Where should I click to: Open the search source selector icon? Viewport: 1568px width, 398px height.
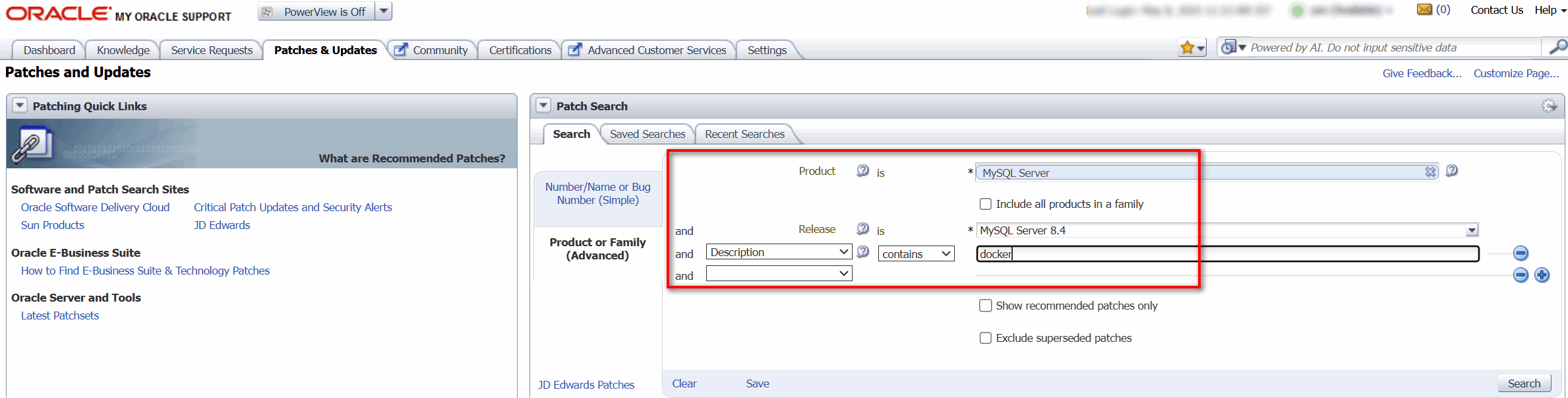click(x=1233, y=47)
